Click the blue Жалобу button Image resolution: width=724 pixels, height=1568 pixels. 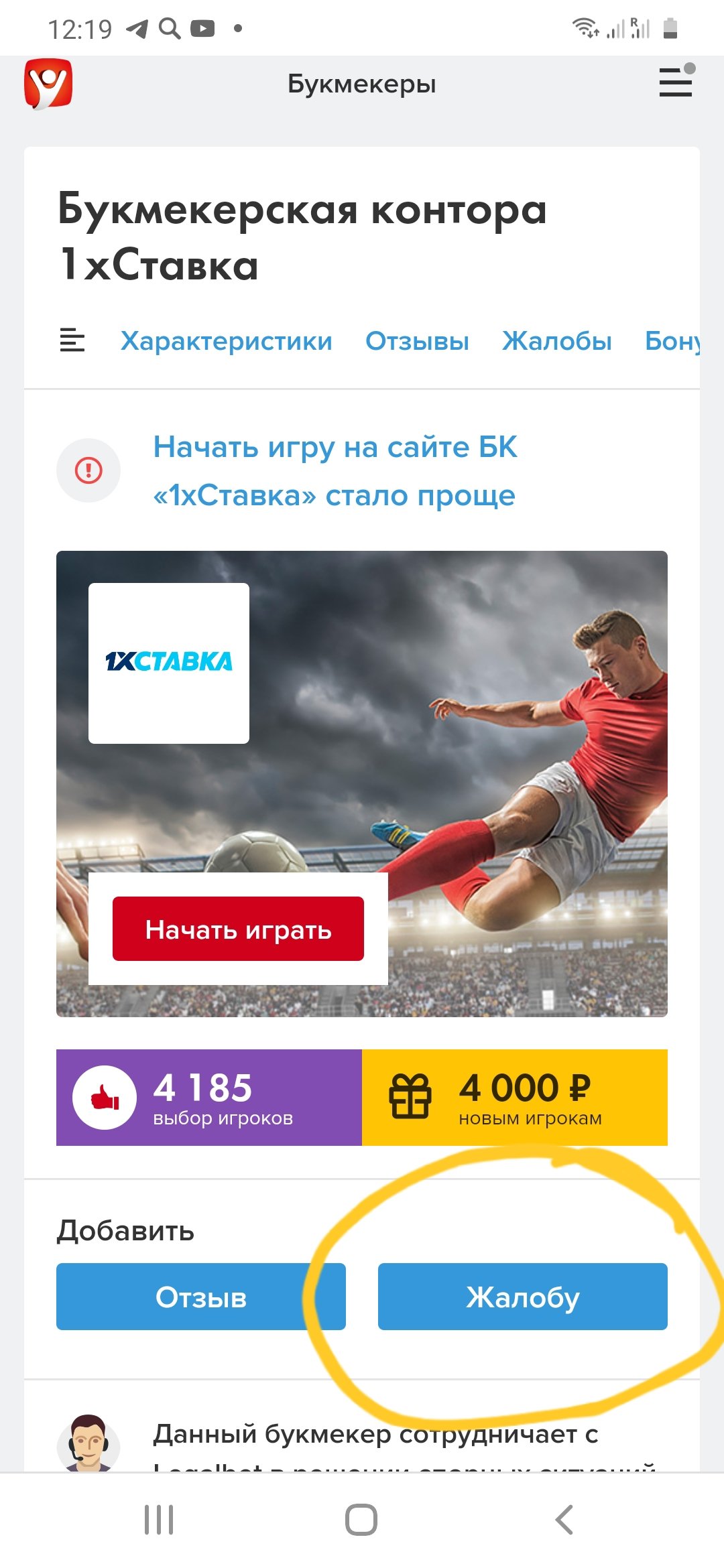coord(523,1297)
